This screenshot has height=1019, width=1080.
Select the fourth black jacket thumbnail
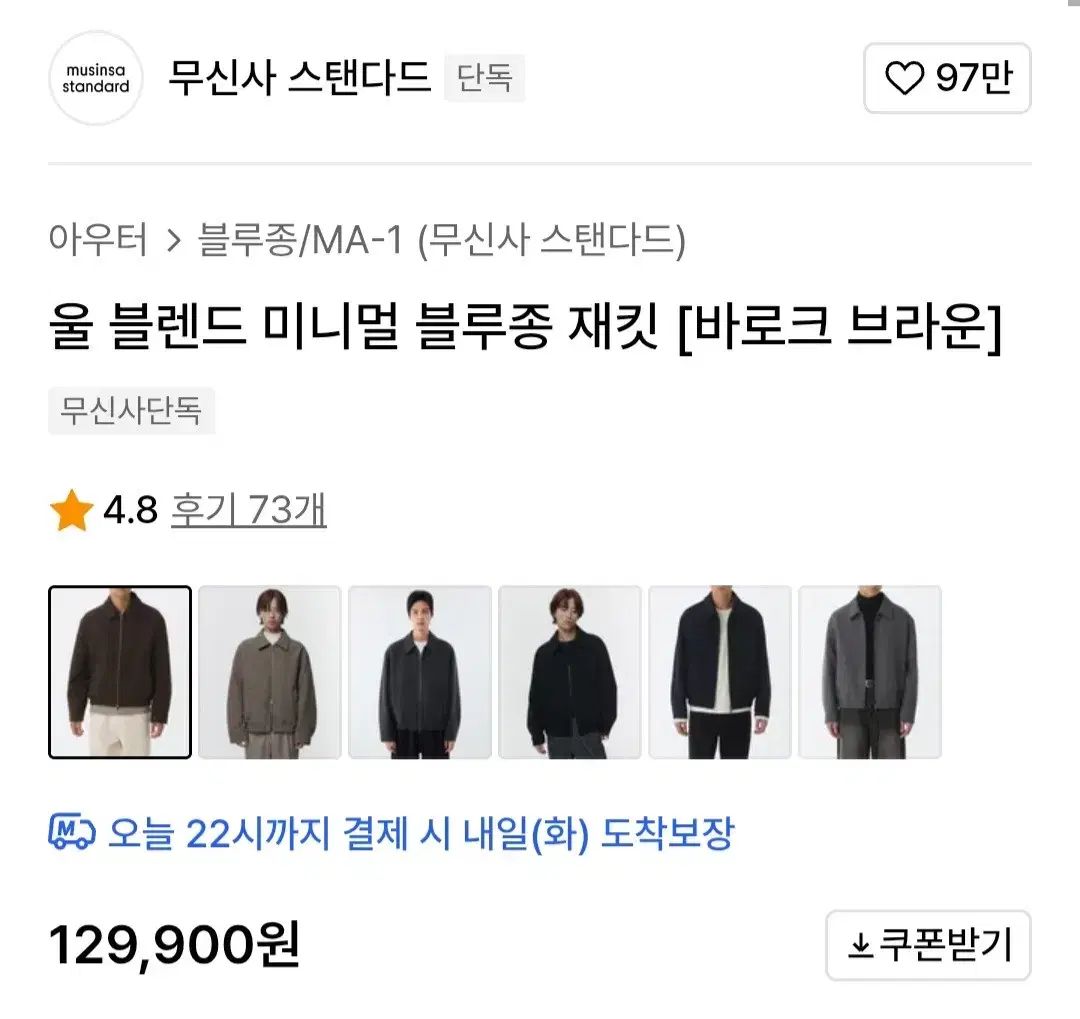pos(570,672)
